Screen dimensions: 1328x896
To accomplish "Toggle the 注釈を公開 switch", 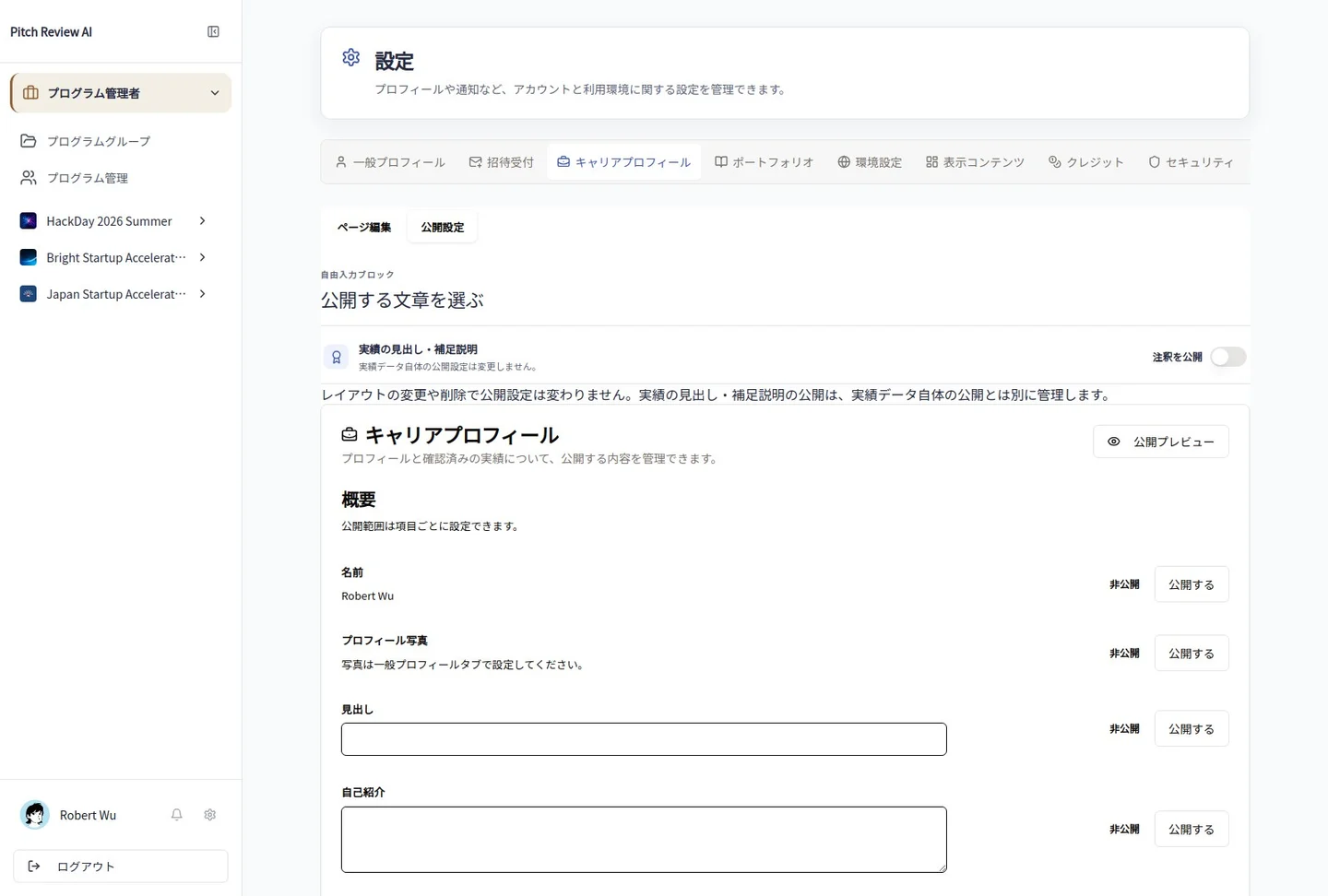I will coord(1227,357).
